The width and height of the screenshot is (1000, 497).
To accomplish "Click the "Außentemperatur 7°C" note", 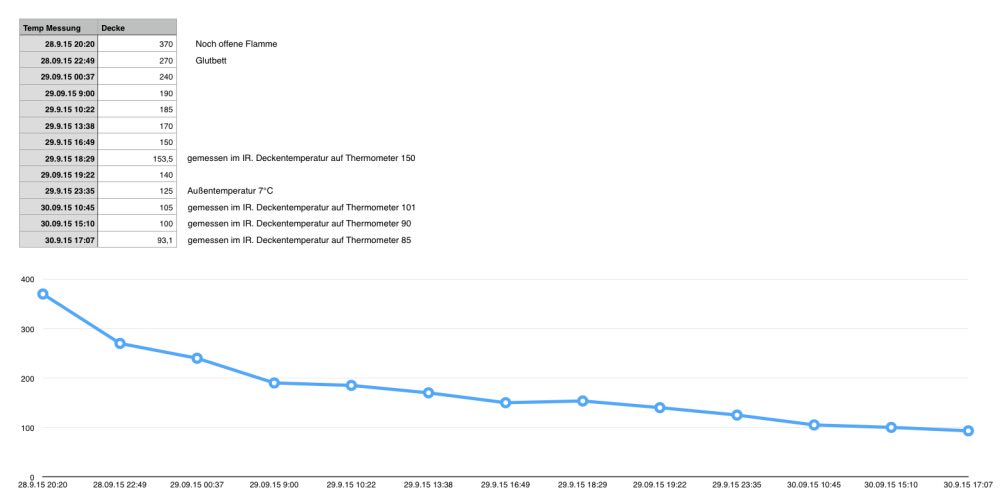I will 230,190.
